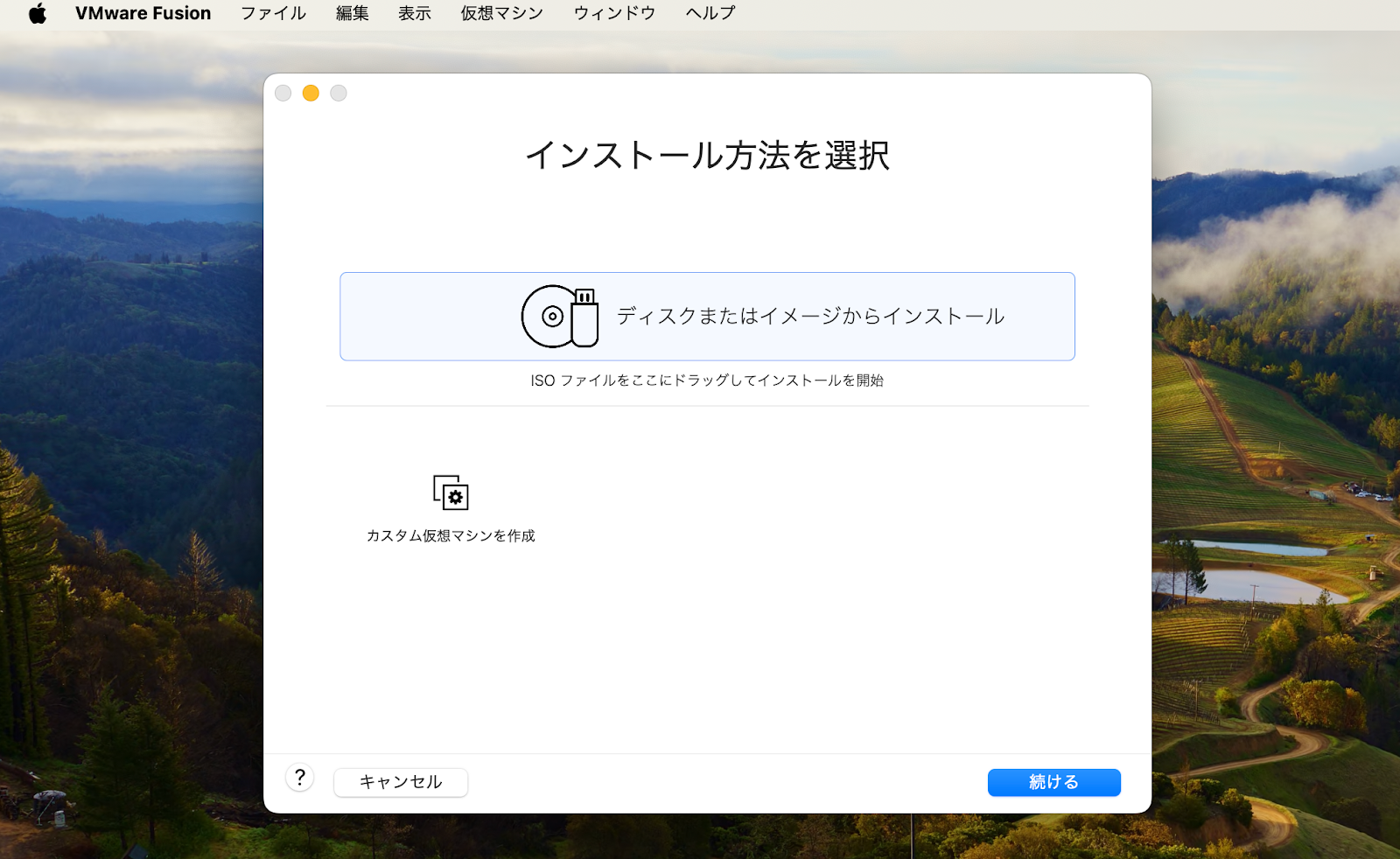Select ディスクまたはイメージからインストール option
Screen dimensions: 1400x859
(x=707, y=317)
